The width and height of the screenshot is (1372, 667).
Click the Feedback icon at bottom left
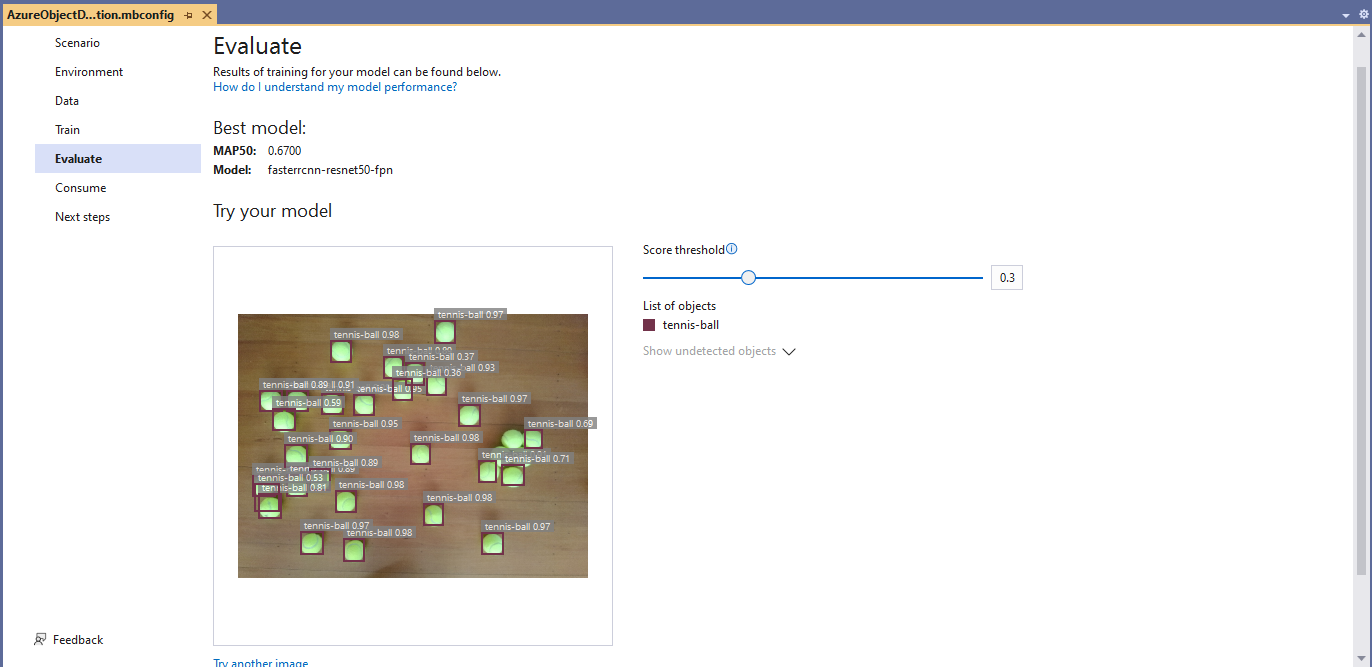(40, 640)
